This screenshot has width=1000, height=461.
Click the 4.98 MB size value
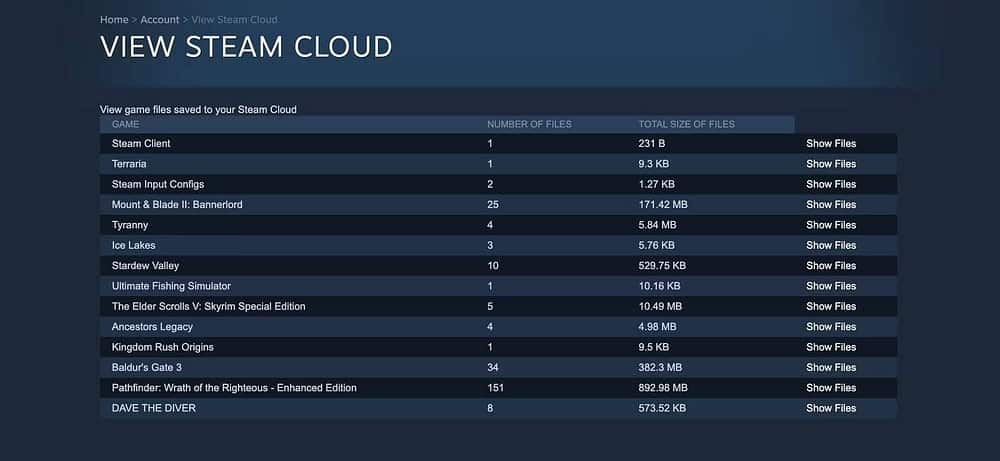[658, 327]
